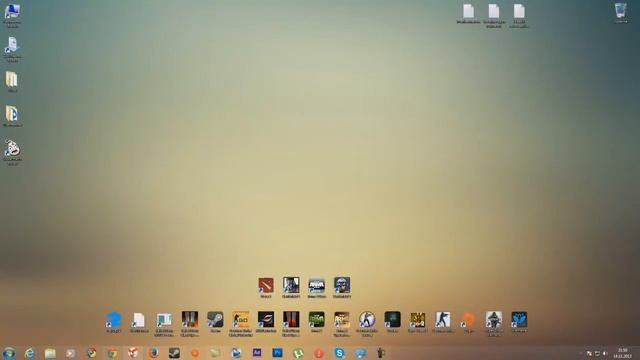Open the taskbar clock and date
This screenshot has height=360, width=640.
[622, 353]
